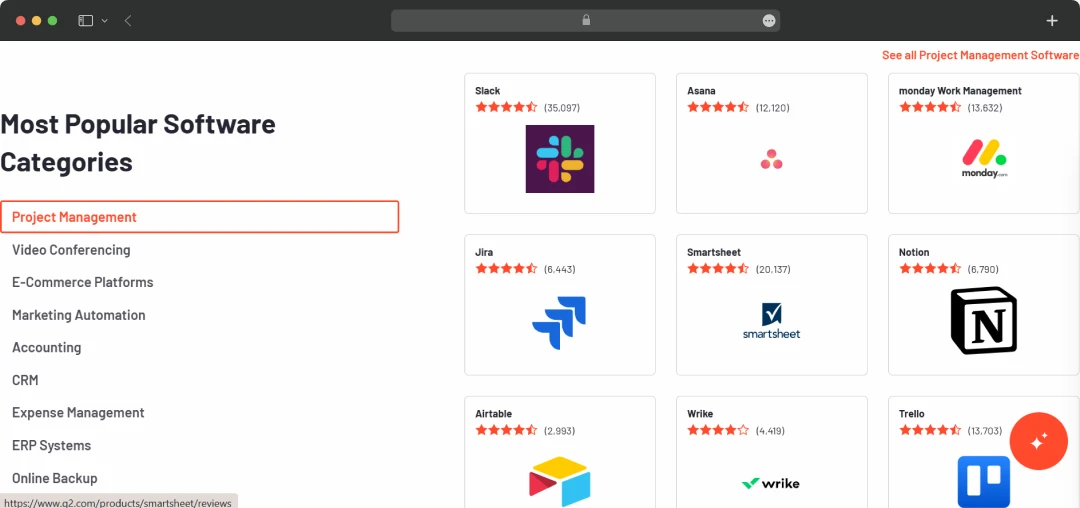Image resolution: width=1080 pixels, height=508 pixels.
Task: Select the Marketing Automation category
Action: coord(79,315)
